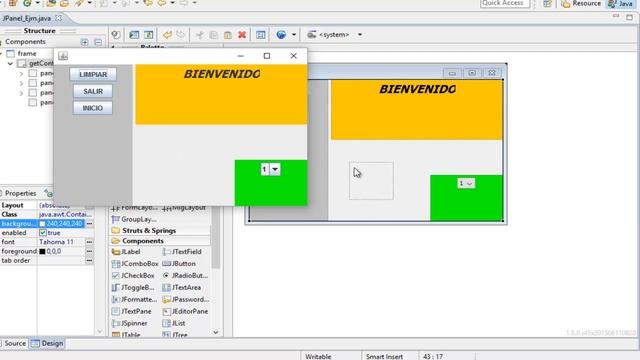640x360 pixels.
Task: Select the JTextField palette component
Action: point(182,252)
